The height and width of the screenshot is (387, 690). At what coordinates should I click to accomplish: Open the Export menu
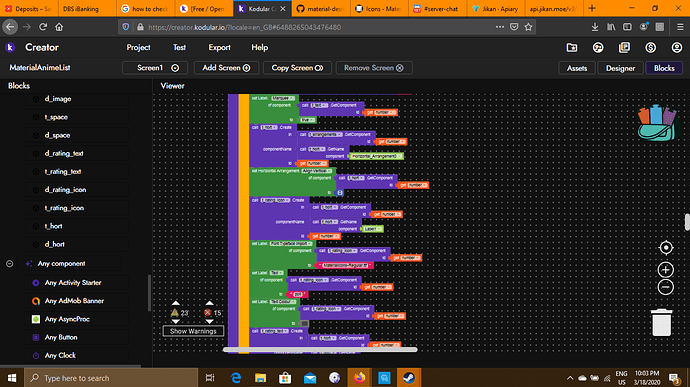(x=219, y=48)
